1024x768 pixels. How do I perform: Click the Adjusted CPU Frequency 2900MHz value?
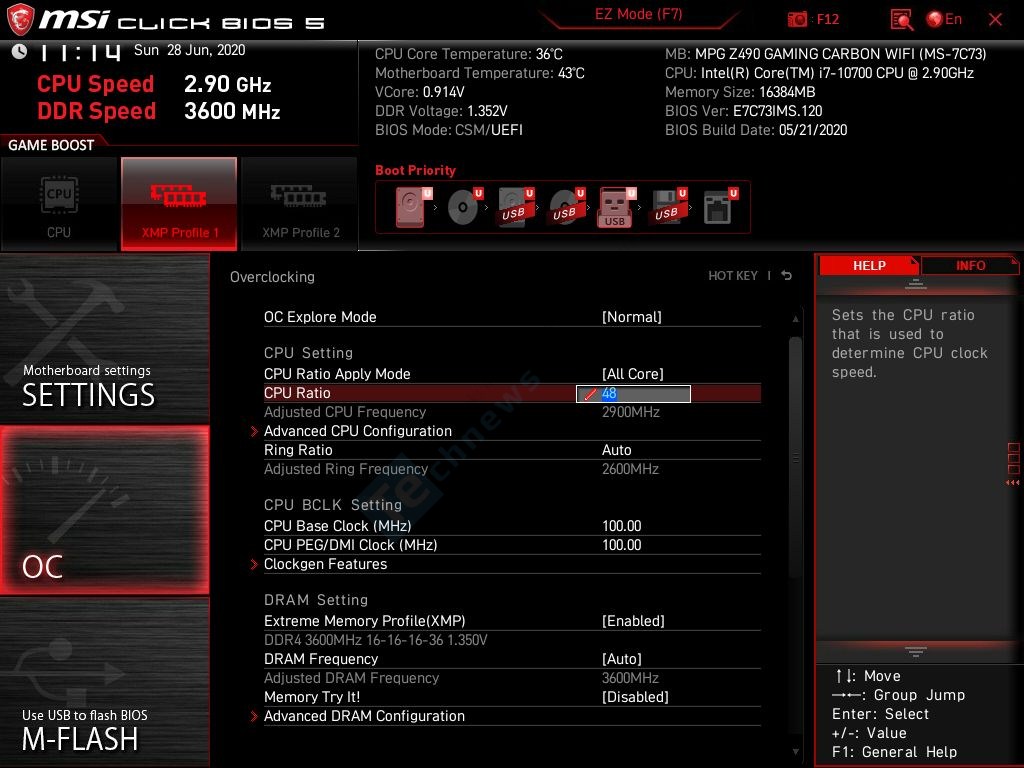[631, 412]
